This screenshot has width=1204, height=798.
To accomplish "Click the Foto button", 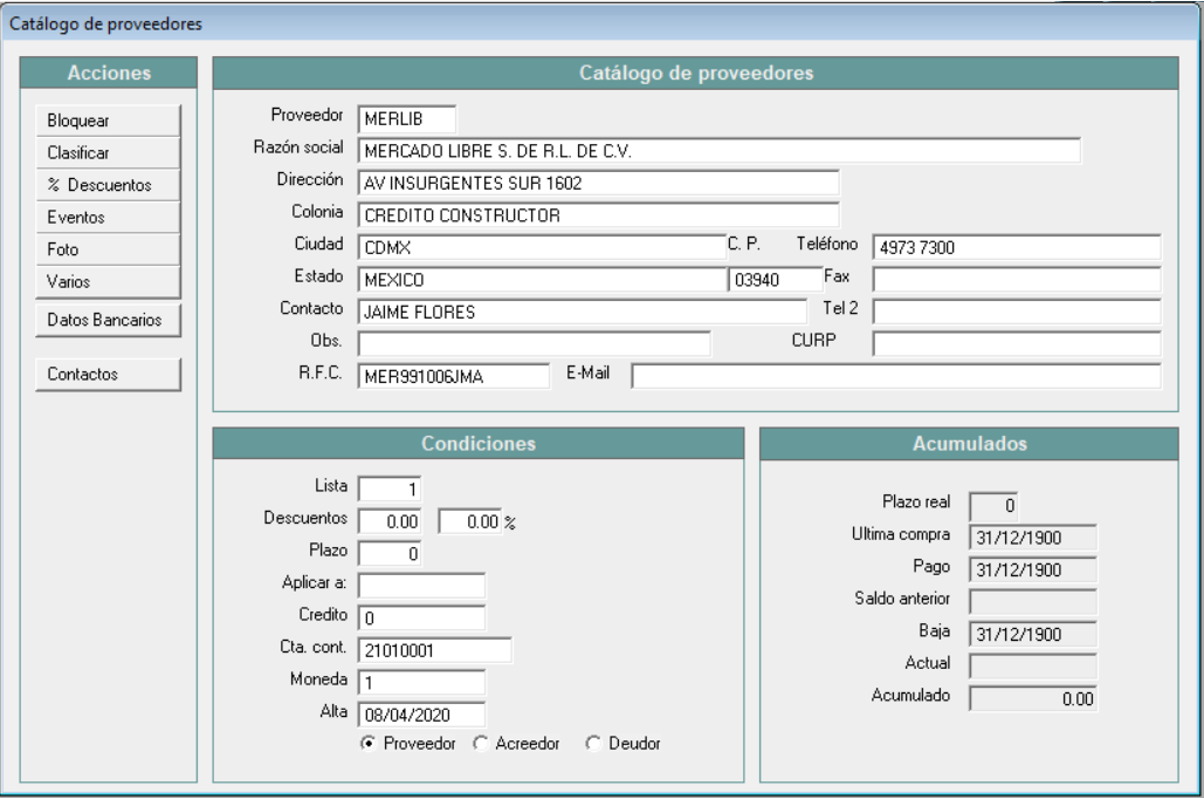I will coord(108,249).
